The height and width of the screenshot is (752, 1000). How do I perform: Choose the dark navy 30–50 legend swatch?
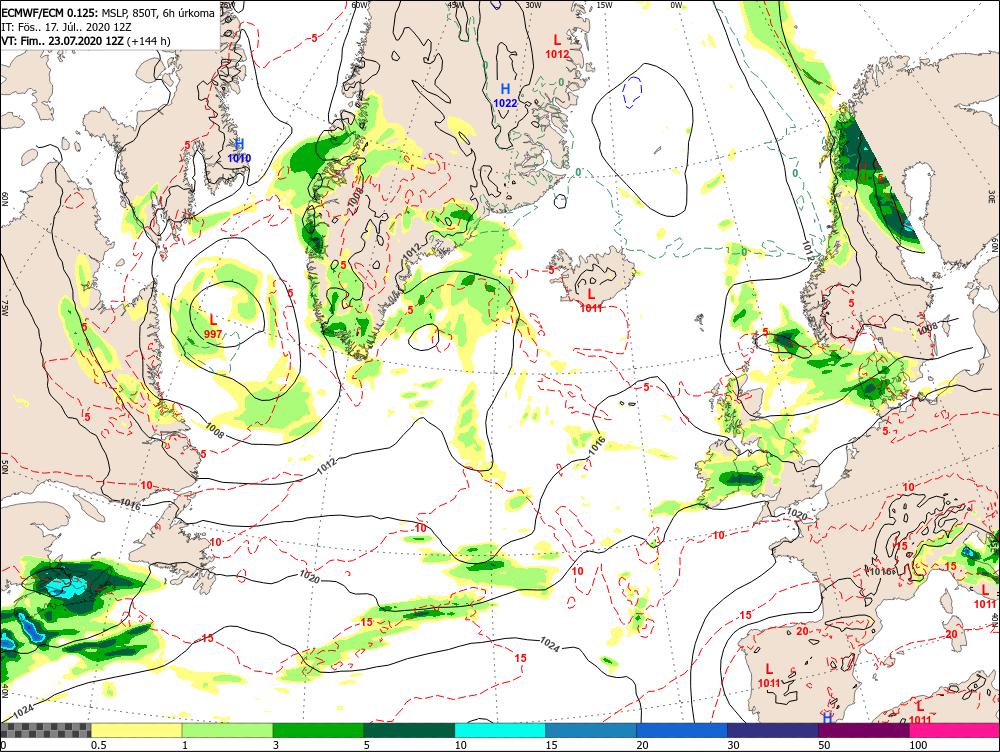(773, 730)
